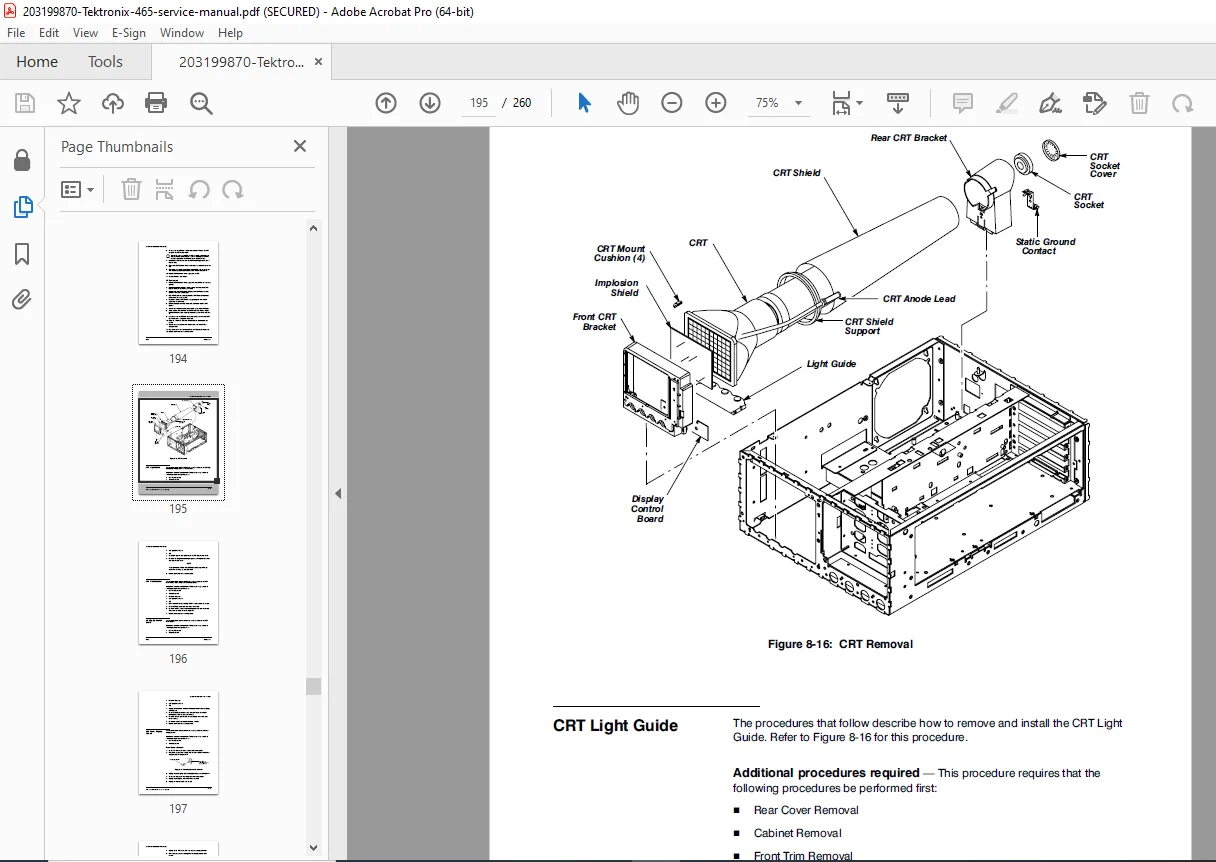The height and width of the screenshot is (862, 1216).
Task: Select page 195 thumbnail
Action: click(x=178, y=442)
